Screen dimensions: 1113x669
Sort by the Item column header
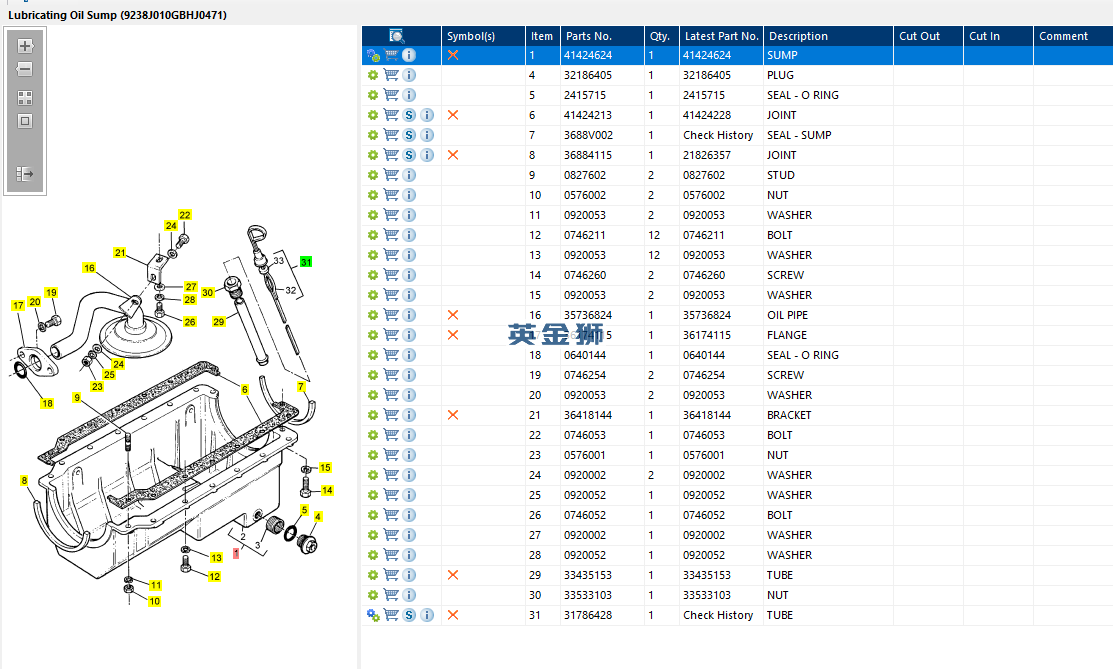542,36
